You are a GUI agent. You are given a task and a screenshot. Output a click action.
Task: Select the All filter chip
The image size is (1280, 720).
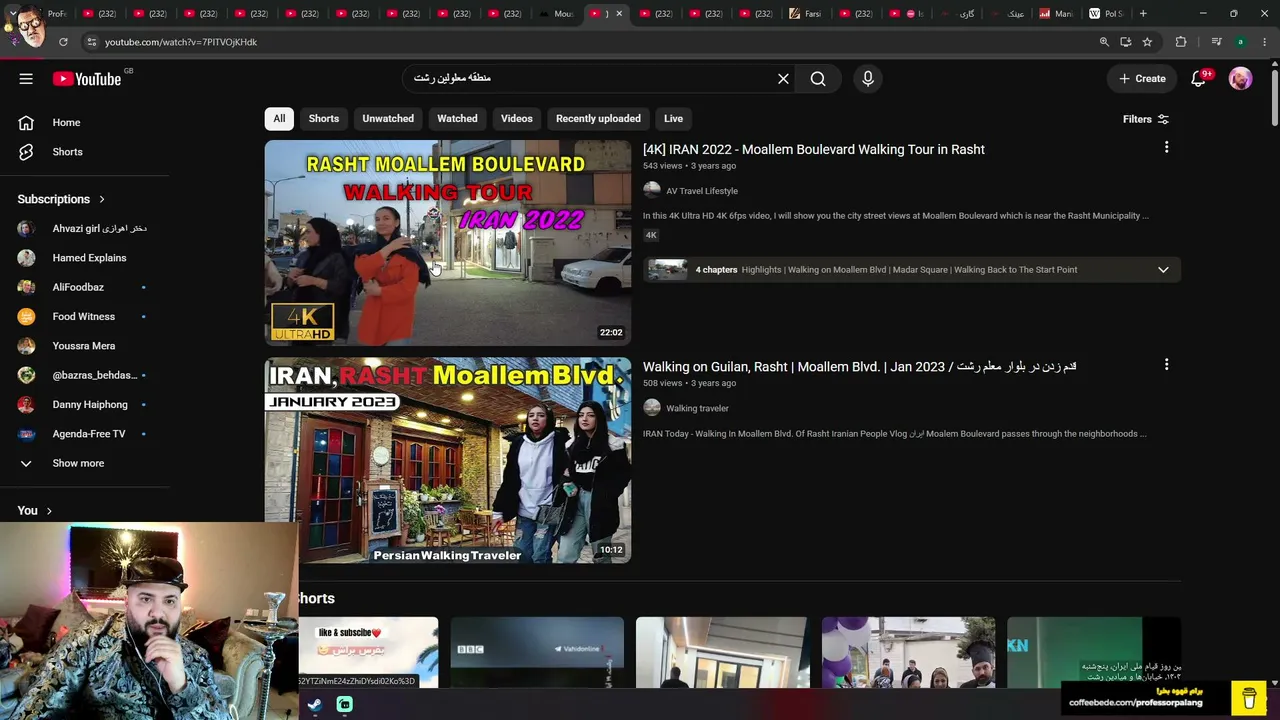tap(279, 119)
